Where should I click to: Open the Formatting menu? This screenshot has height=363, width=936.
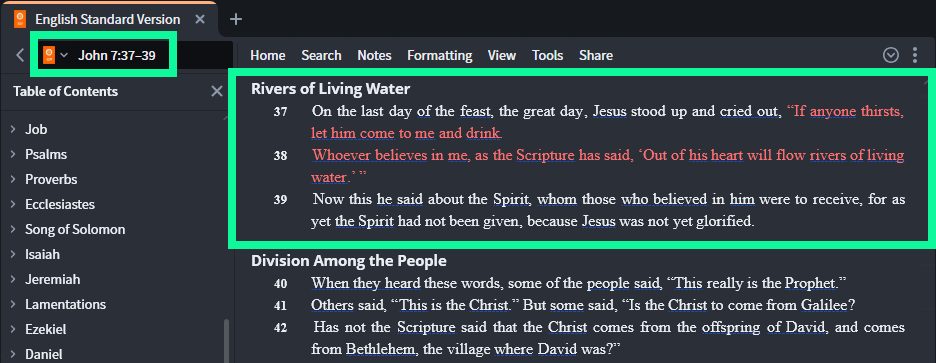[439, 56]
